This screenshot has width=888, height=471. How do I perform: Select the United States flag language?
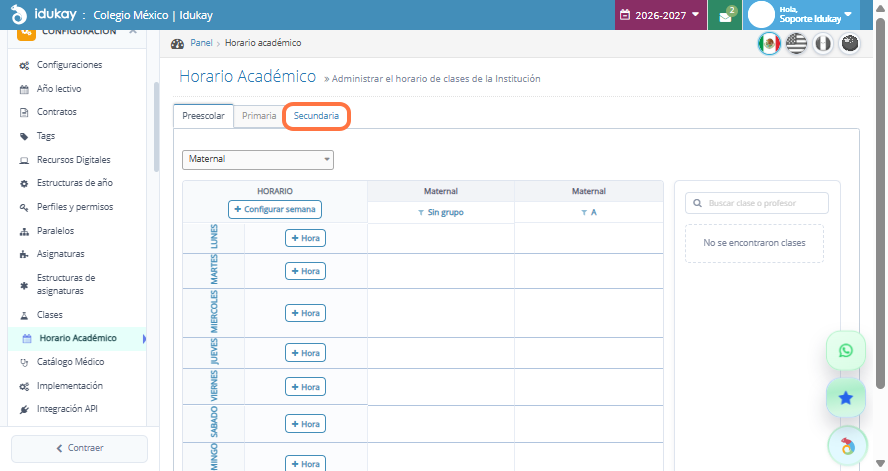(x=796, y=44)
